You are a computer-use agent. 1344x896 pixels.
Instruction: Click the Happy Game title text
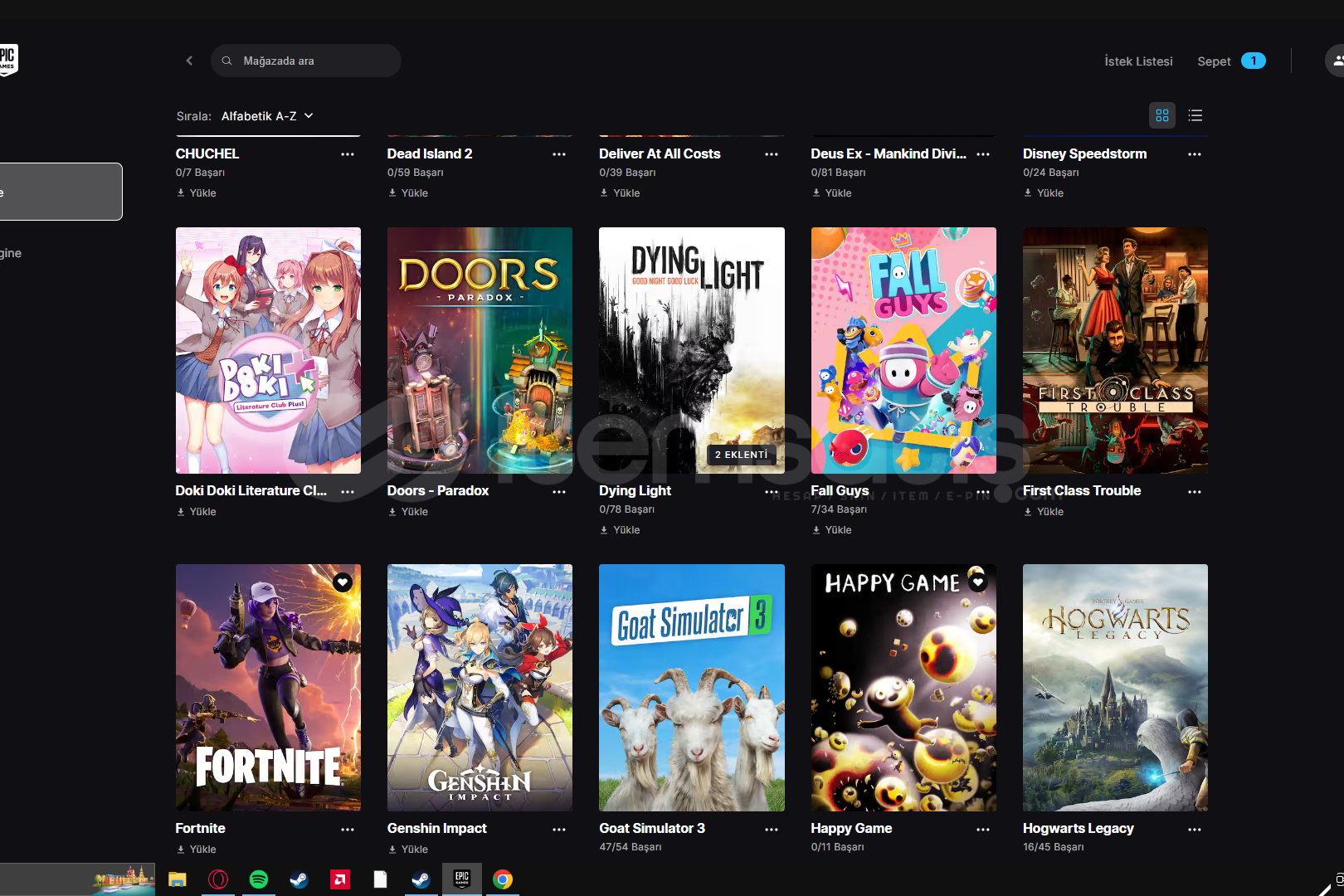[x=851, y=828]
